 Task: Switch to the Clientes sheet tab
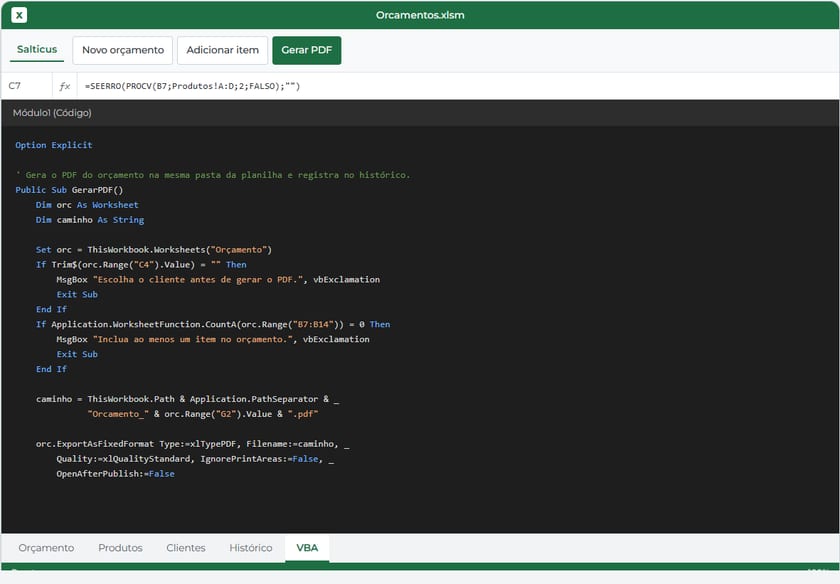(x=186, y=548)
